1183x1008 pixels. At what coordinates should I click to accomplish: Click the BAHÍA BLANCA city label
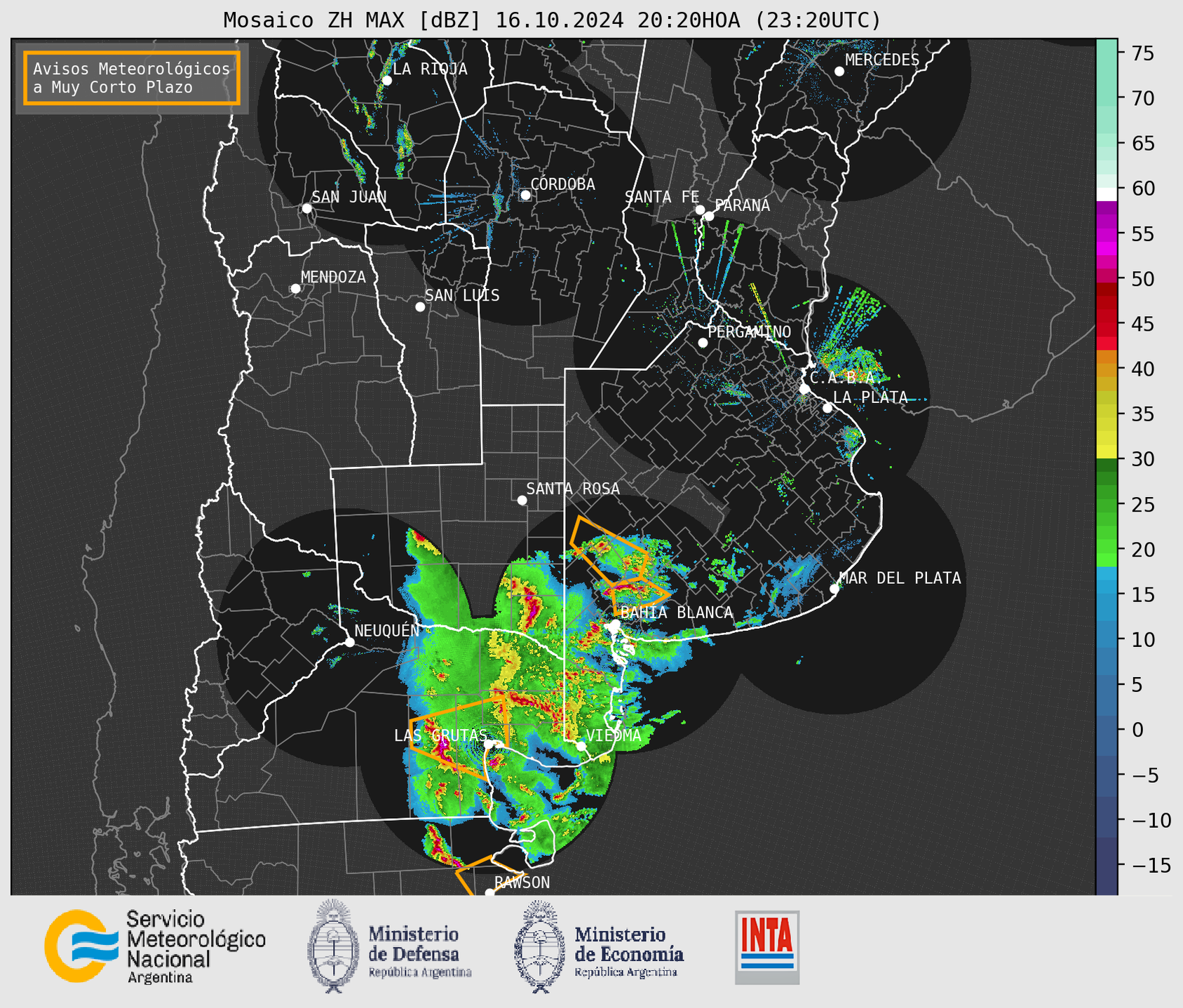point(677,613)
